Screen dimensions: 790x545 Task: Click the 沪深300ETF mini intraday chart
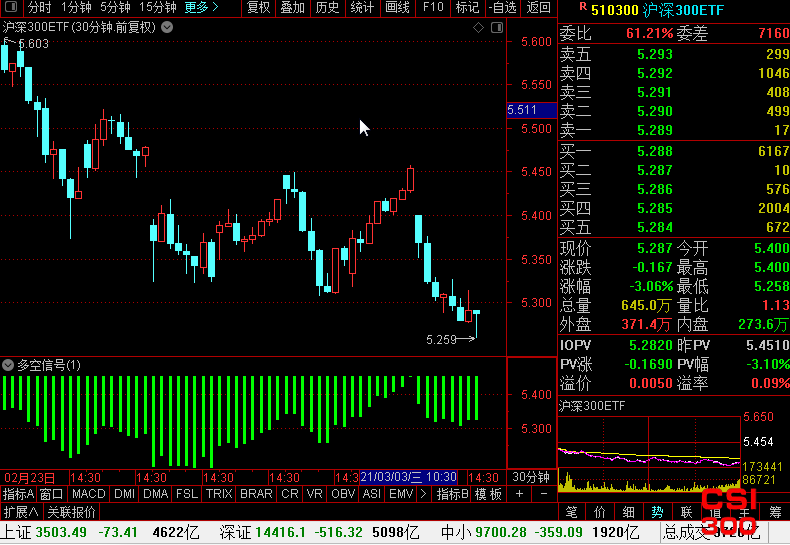pyautogui.click(x=649, y=453)
